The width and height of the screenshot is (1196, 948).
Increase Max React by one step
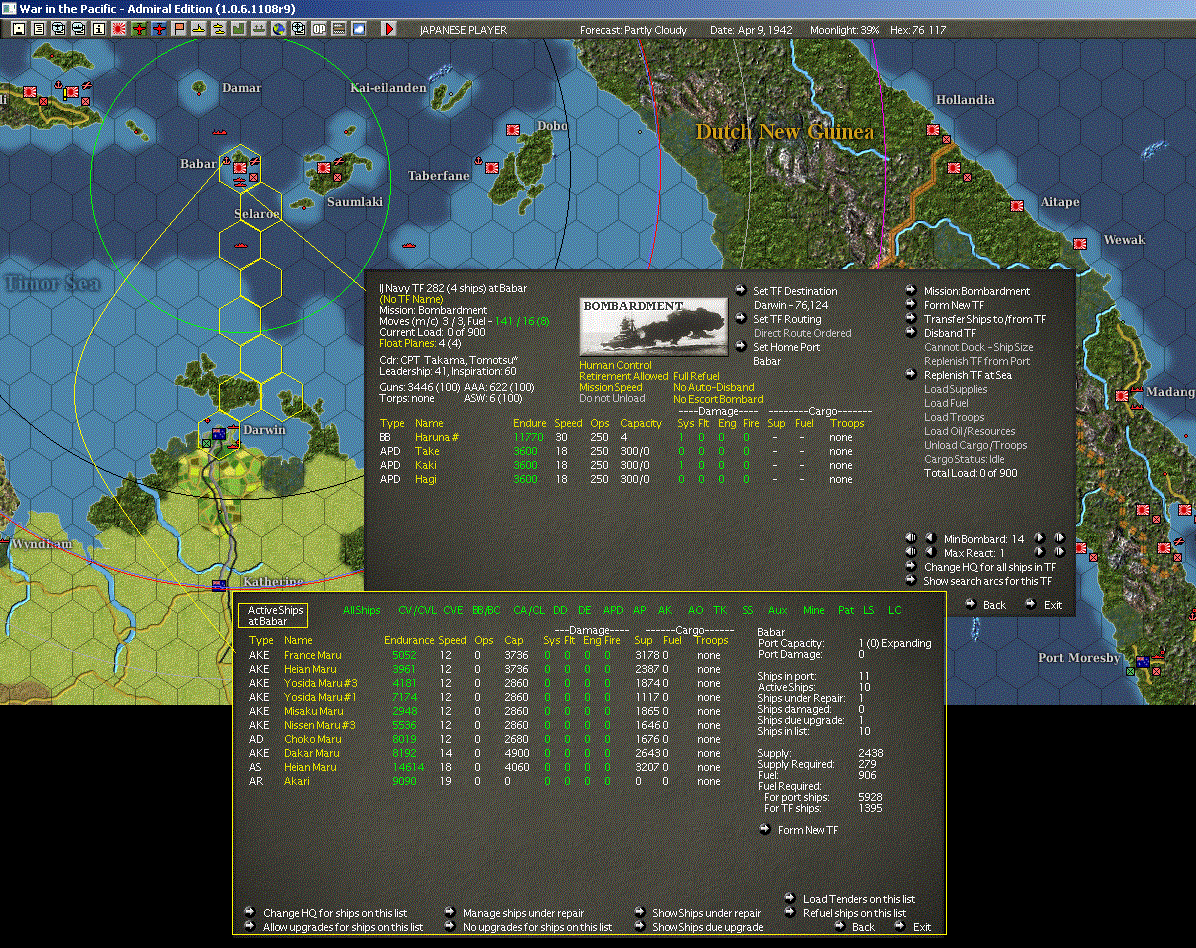pyautogui.click(x=1040, y=551)
